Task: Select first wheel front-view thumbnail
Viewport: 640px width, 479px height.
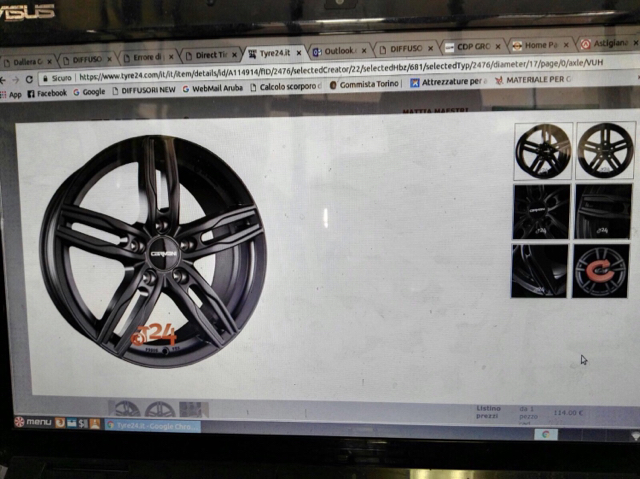Action: [x=542, y=151]
